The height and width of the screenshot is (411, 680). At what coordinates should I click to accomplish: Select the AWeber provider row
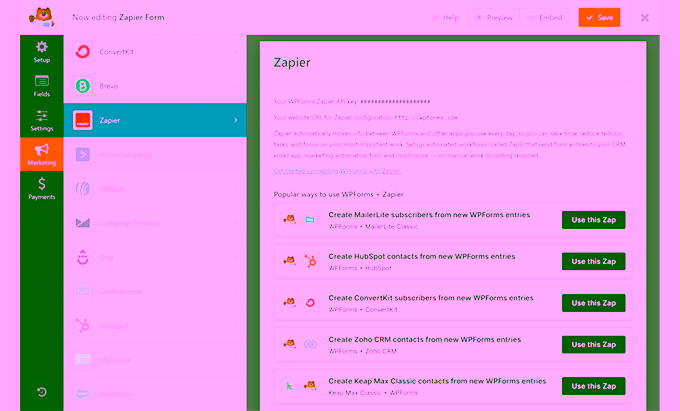[x=155, y=189]
